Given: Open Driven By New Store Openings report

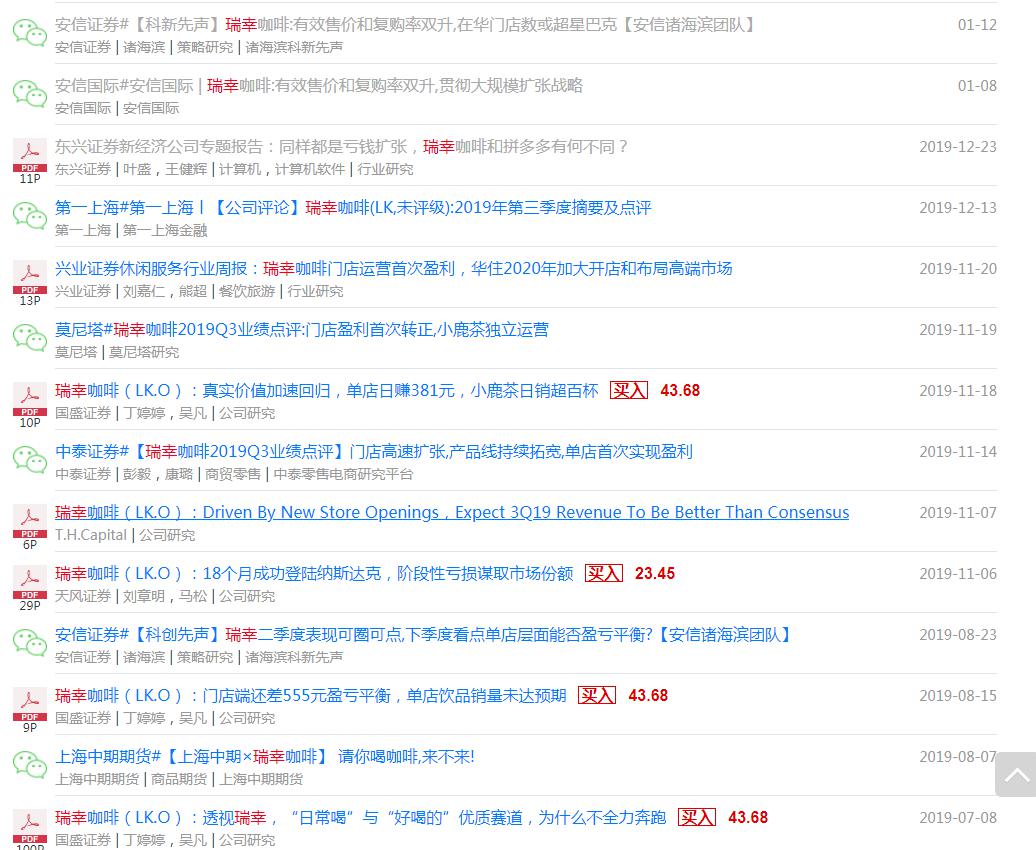Looking at the screenshot, I should [452, 513].
